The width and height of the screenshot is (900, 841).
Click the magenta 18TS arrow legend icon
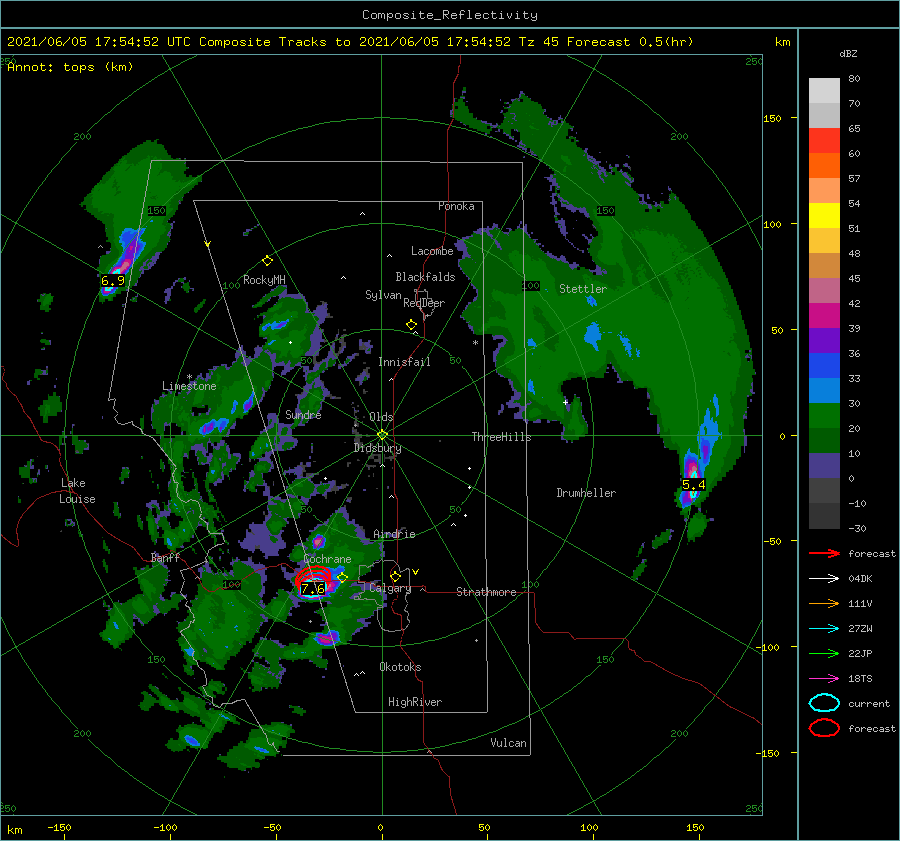[824, 679]
